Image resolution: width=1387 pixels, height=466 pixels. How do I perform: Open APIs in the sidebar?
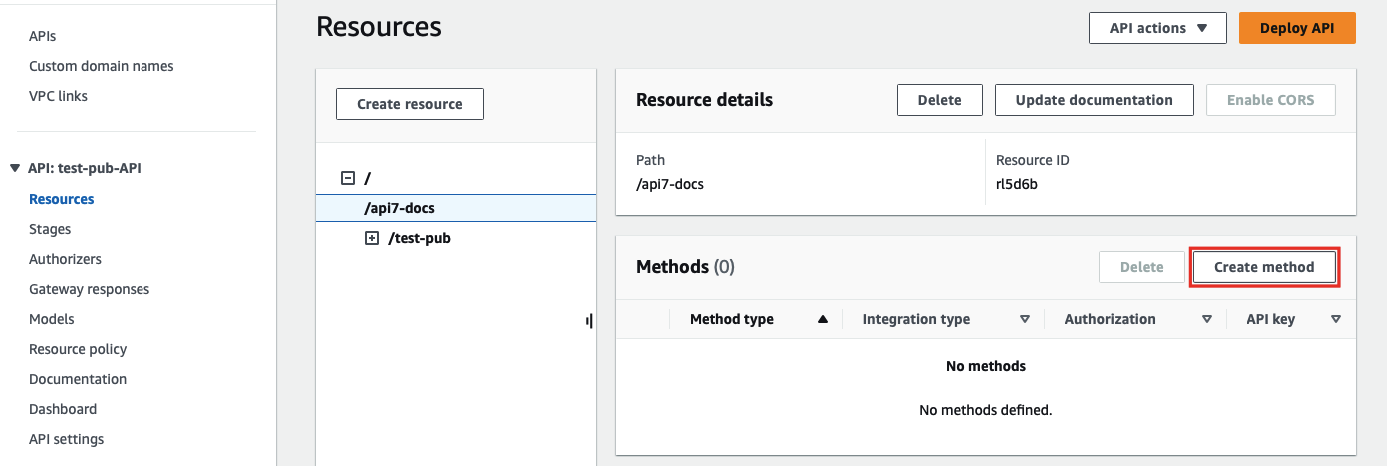(x=43, y=36)
